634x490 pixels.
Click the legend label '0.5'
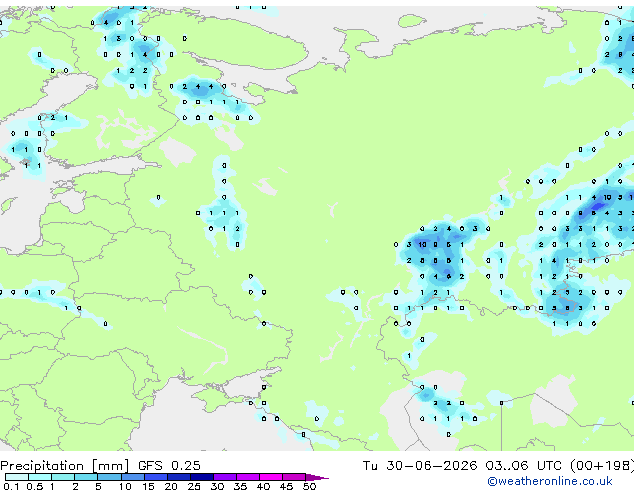tap(35, 486)
